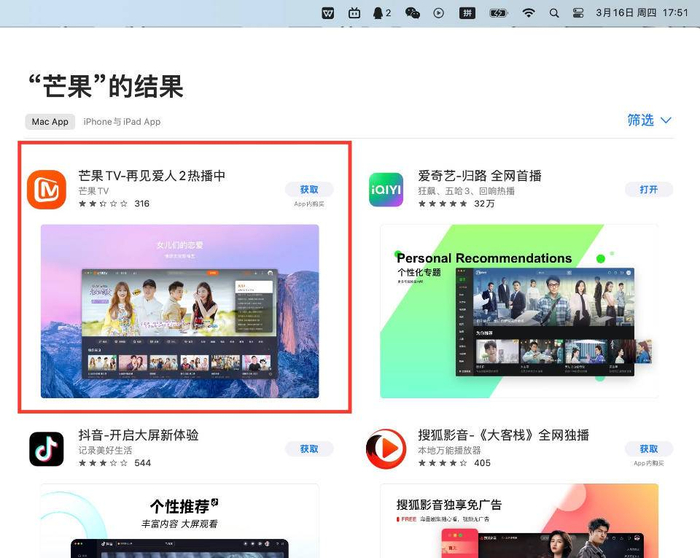700x558 pixels.
Task: View 芒果TV star rating 316
Action: point(114,204)
